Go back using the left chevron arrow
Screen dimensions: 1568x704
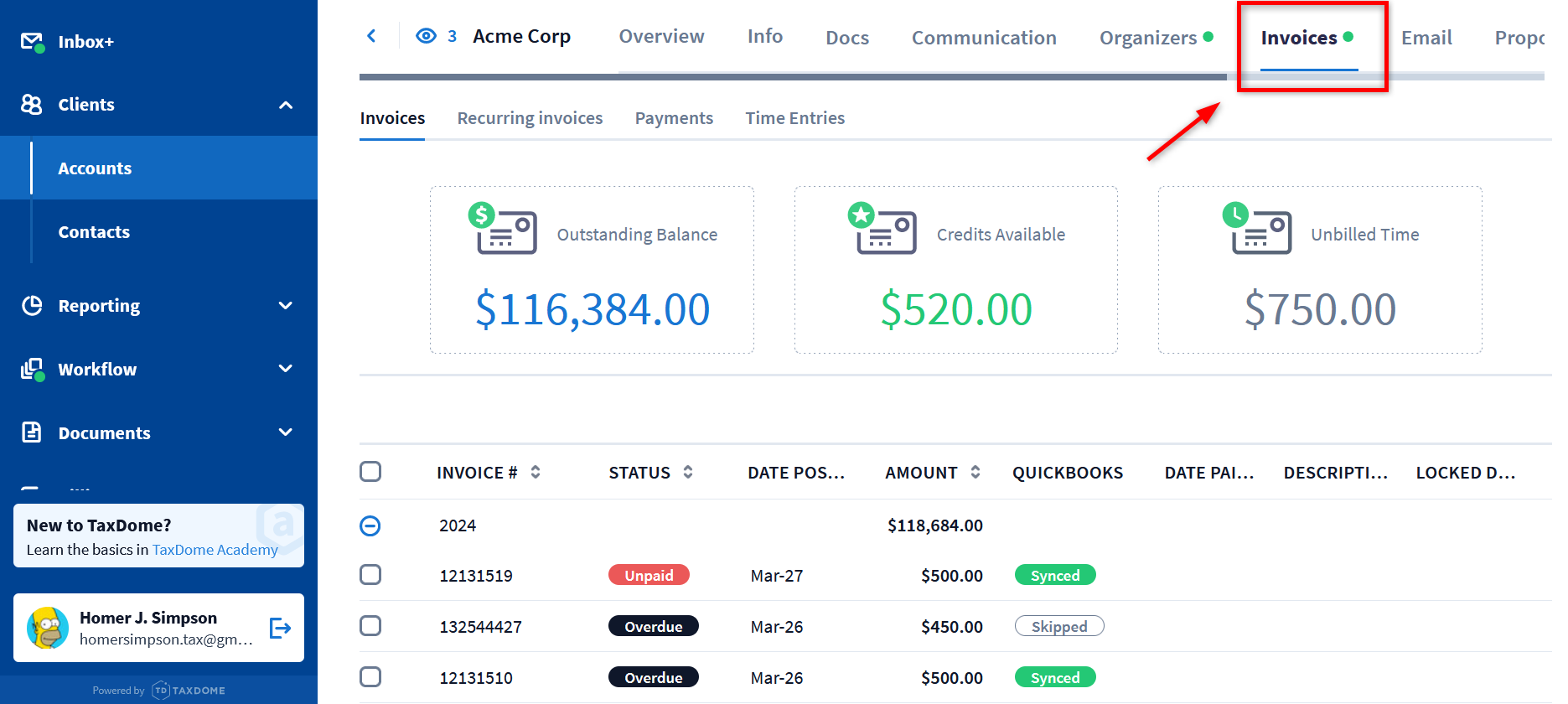[x=371, y=36]
